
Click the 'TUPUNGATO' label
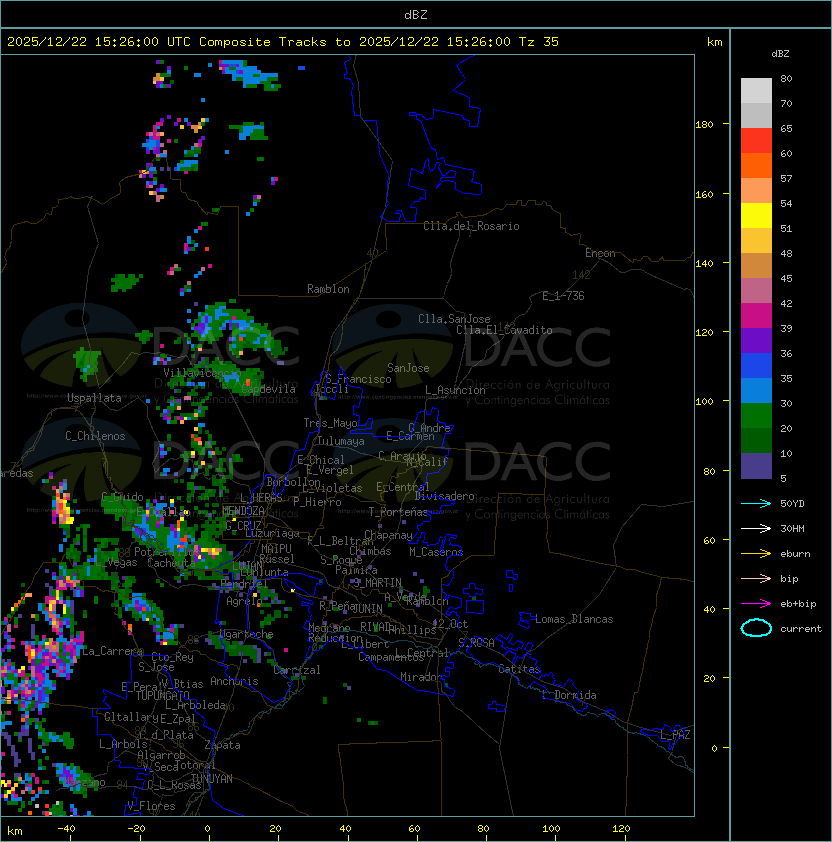(x=162, y=696)
